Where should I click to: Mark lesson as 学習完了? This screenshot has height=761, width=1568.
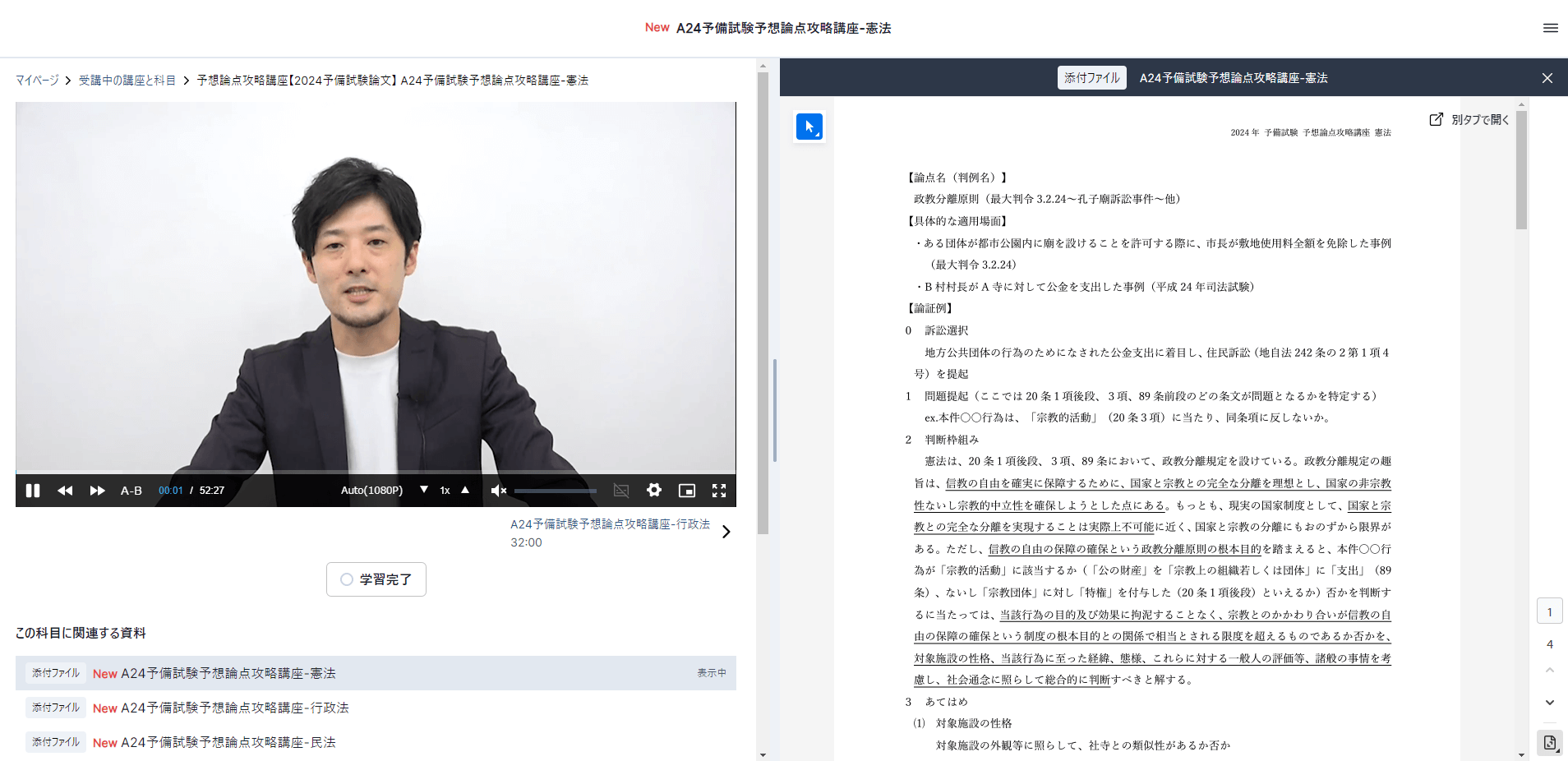coord(376,579)
